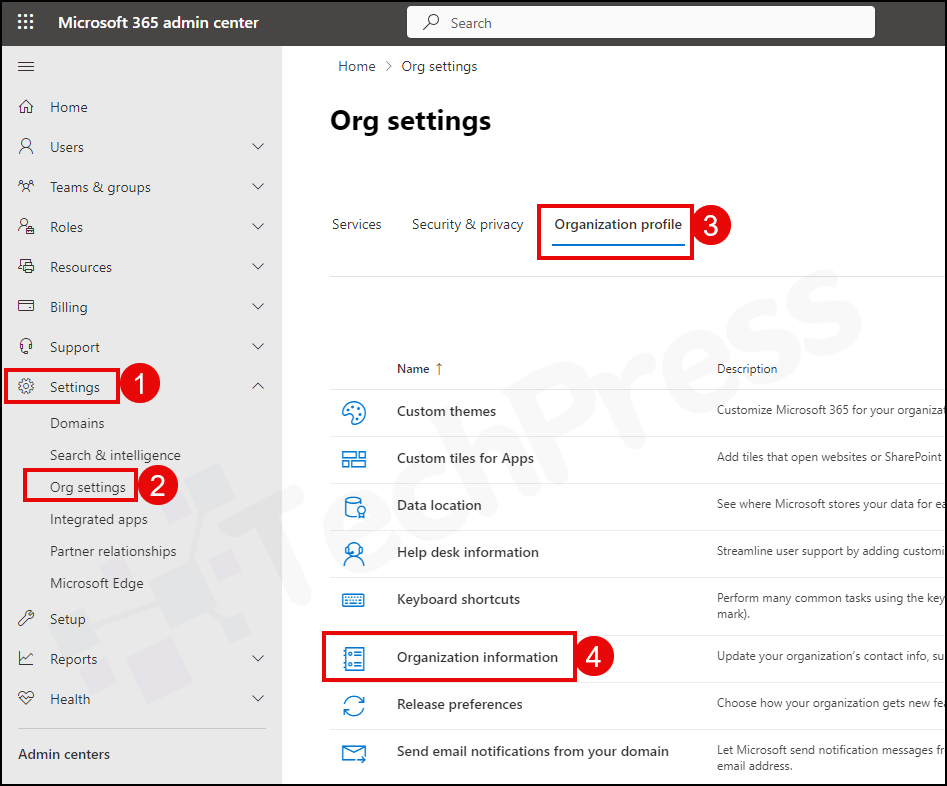Click in the Search input field
This screenshot has width=947, height=786.
click(x=641, y=22)
